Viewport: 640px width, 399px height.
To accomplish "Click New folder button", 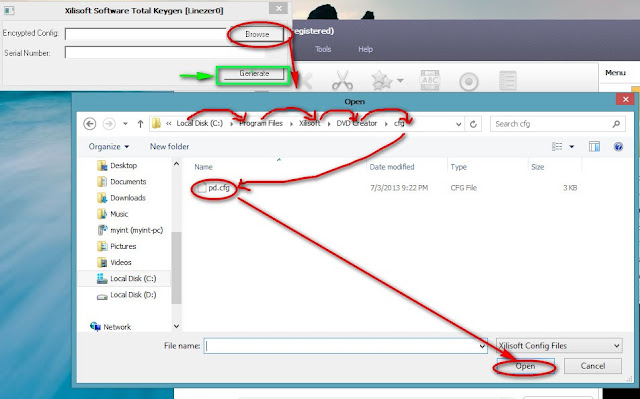I will click(x=169, y=146).
